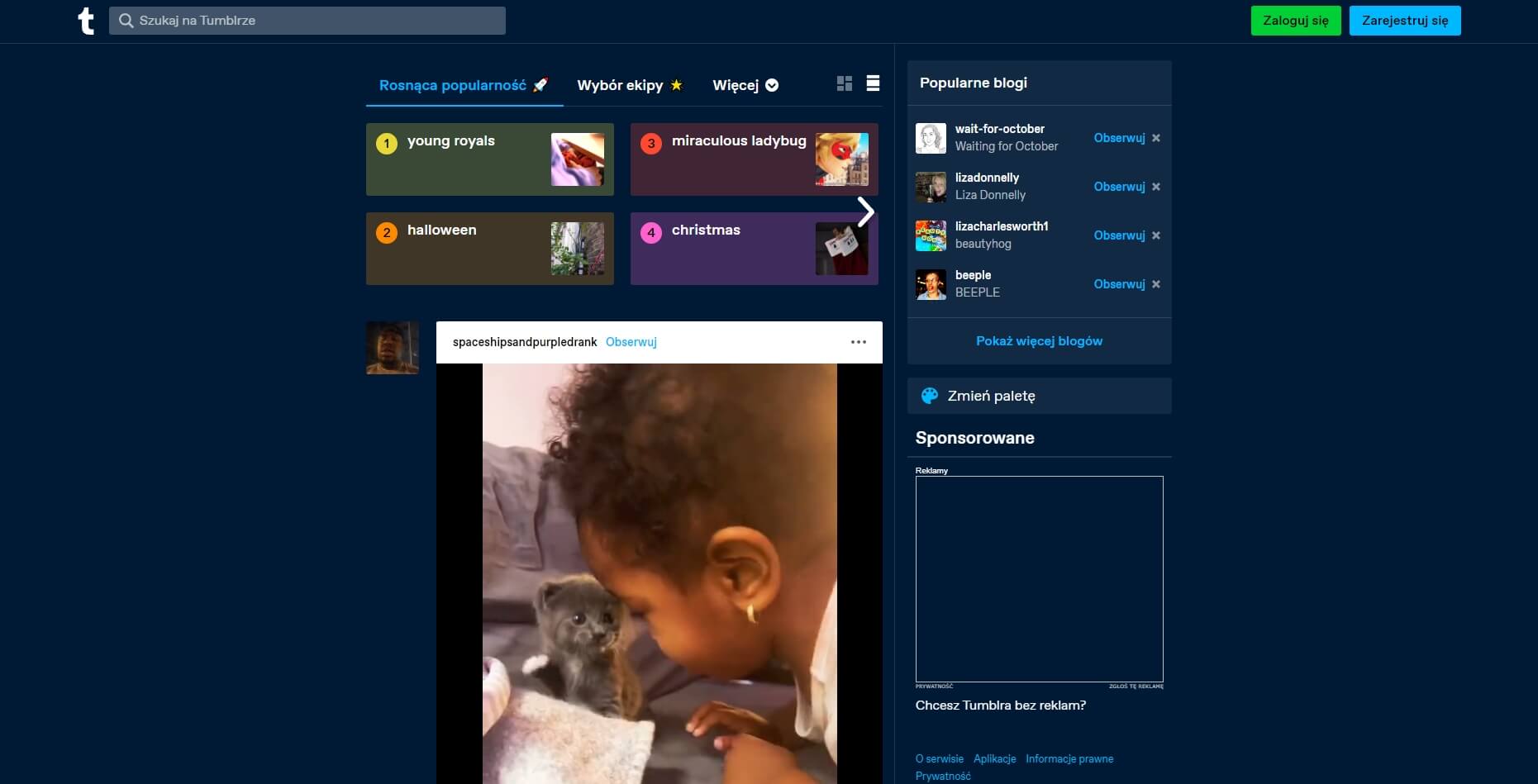This screenshot has height=784, width=1538.
Task: Follow the lizacharlesworth1 blog
Action: 1119,235
